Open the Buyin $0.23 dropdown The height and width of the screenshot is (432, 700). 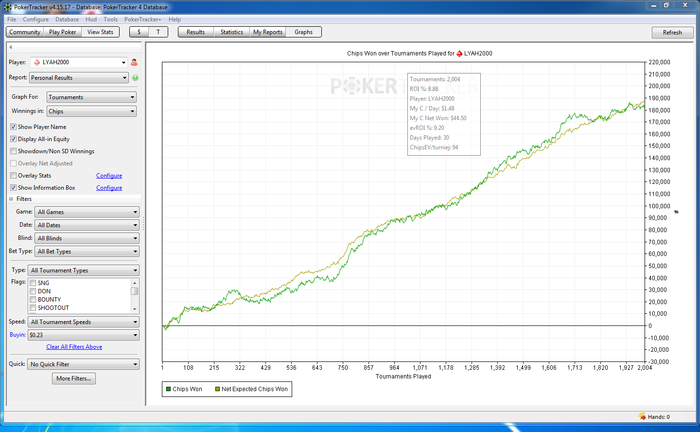[x=83, y=335]
